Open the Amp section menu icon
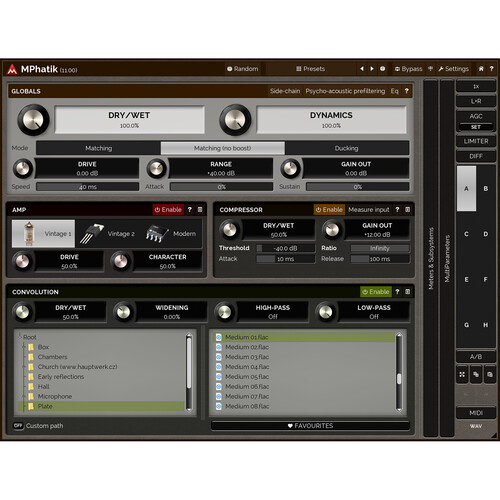The height and width of the screenshot is (500, 500). tap(200, 210)
